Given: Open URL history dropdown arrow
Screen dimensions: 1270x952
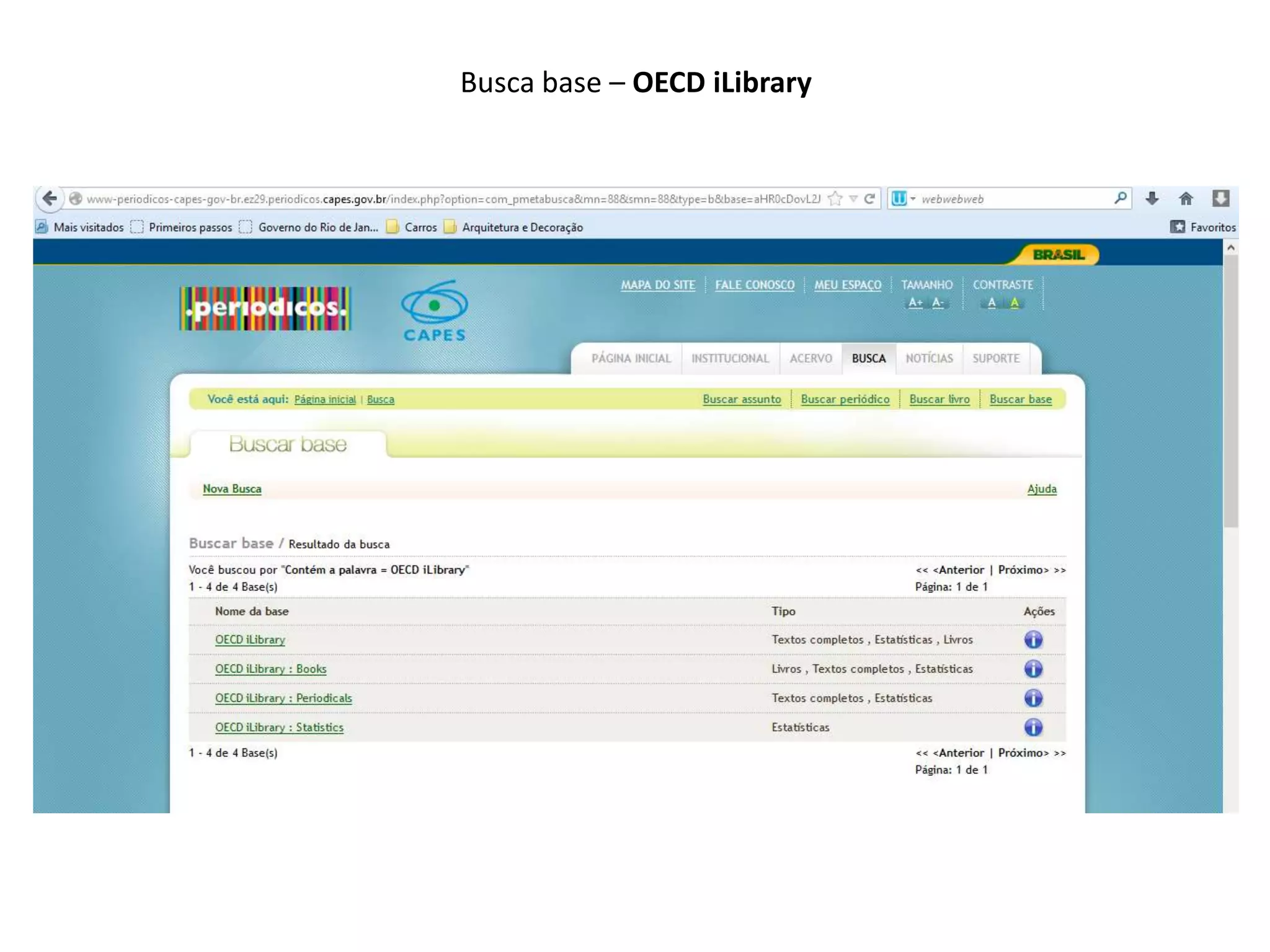Looking at the screenshot, I should (853, 199).
